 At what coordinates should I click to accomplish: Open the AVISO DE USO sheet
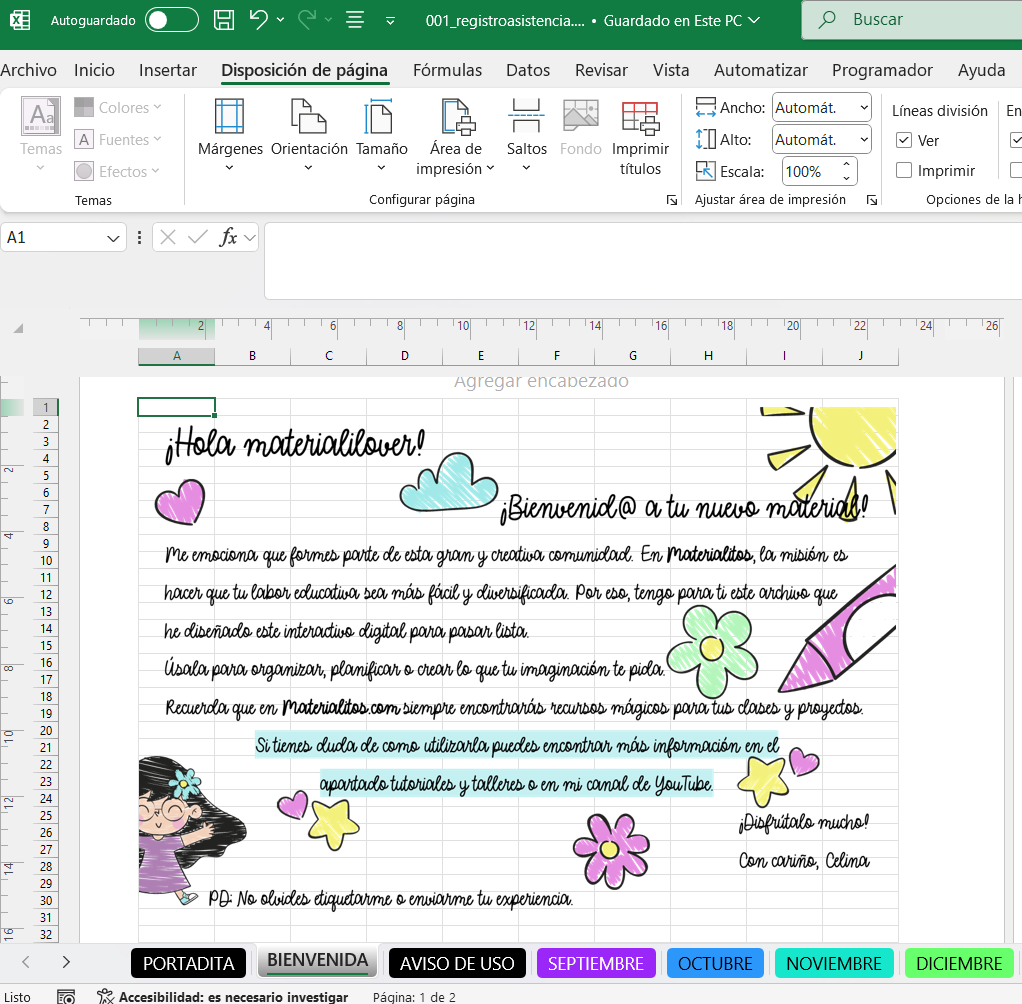(x=457, y=964)
